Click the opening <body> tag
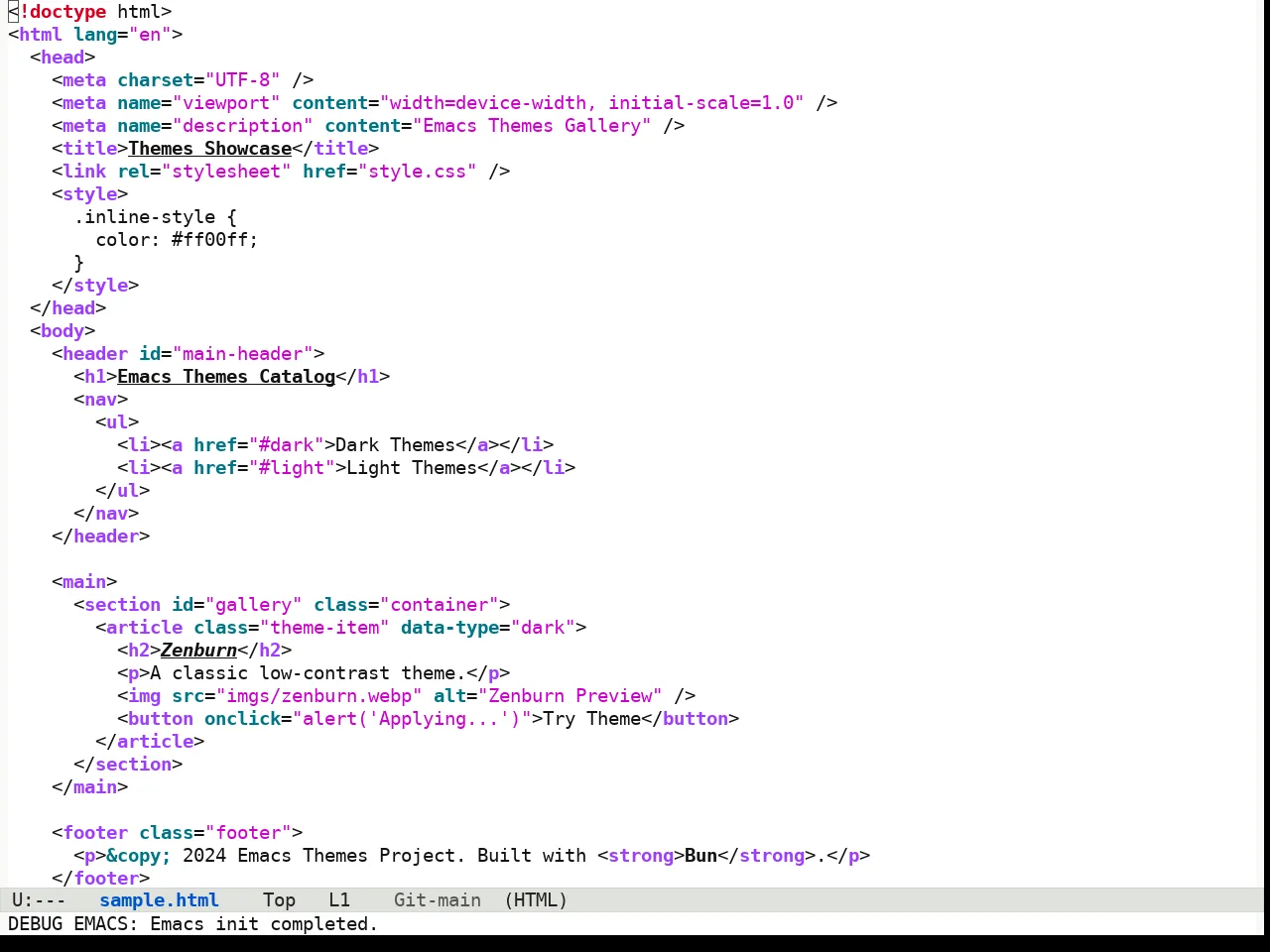 pyautogui.click(x=63, y=331)
